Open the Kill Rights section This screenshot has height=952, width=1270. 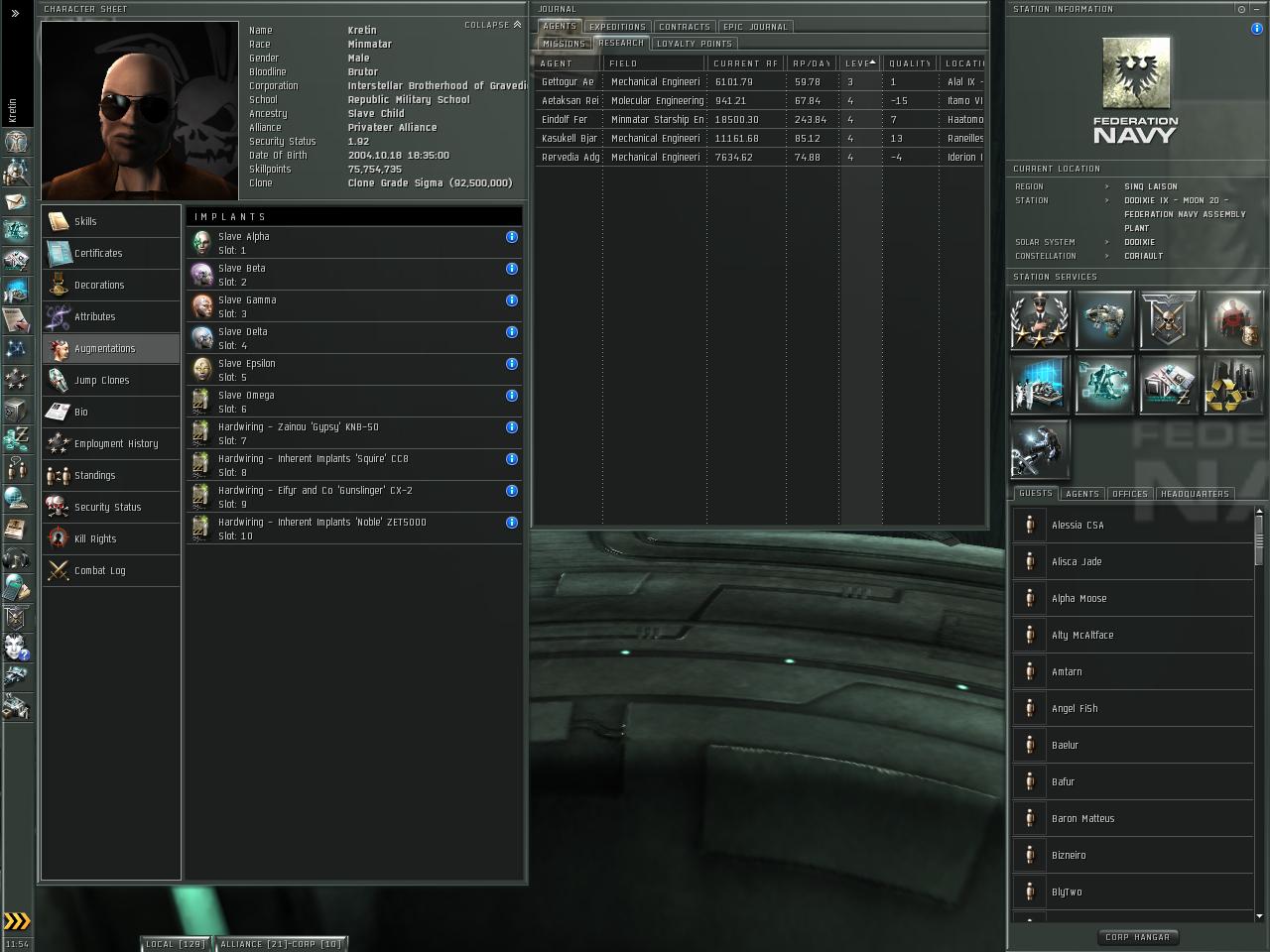click(x=111, y=538)
